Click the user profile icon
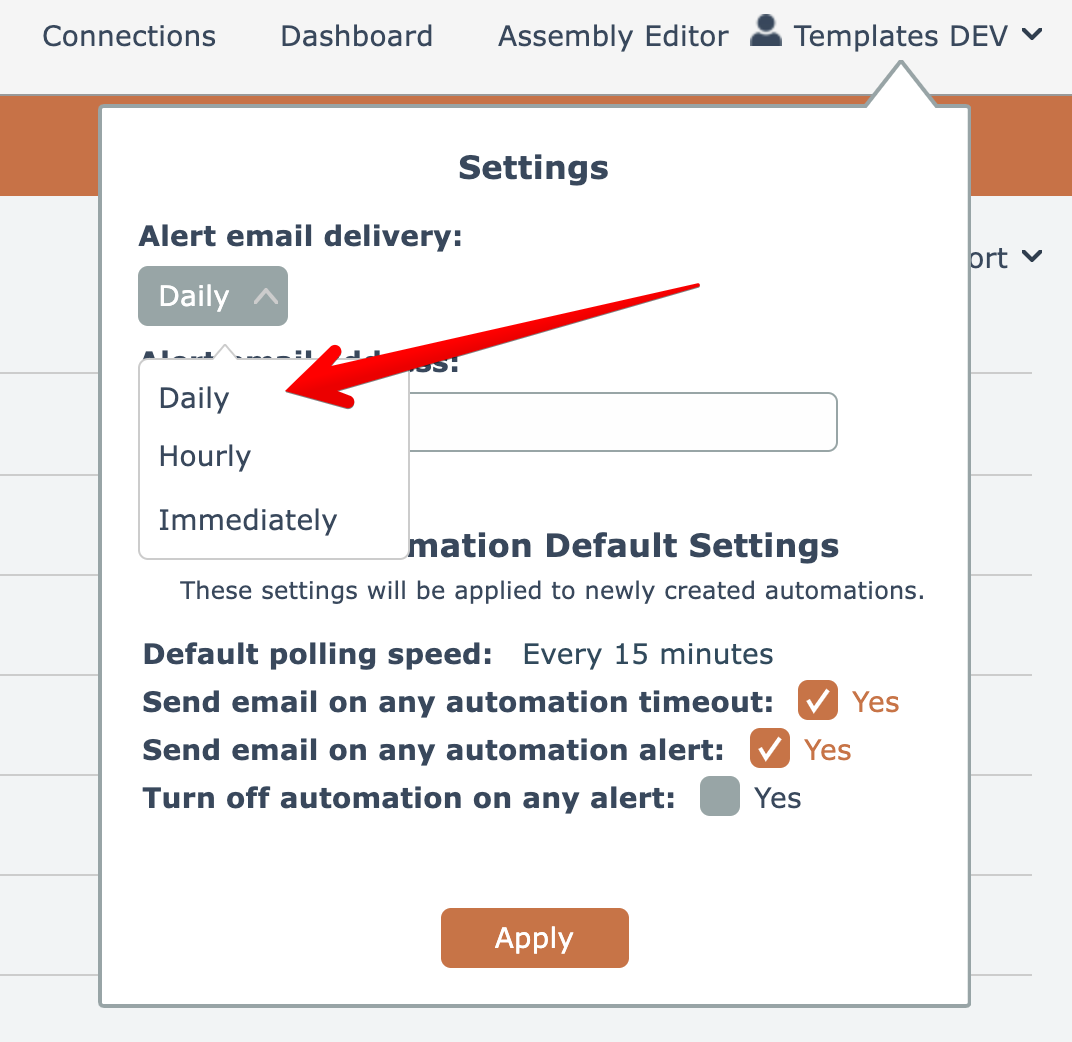Image resolution: width=1072 pixels, height=1042 pixels. 765,32
